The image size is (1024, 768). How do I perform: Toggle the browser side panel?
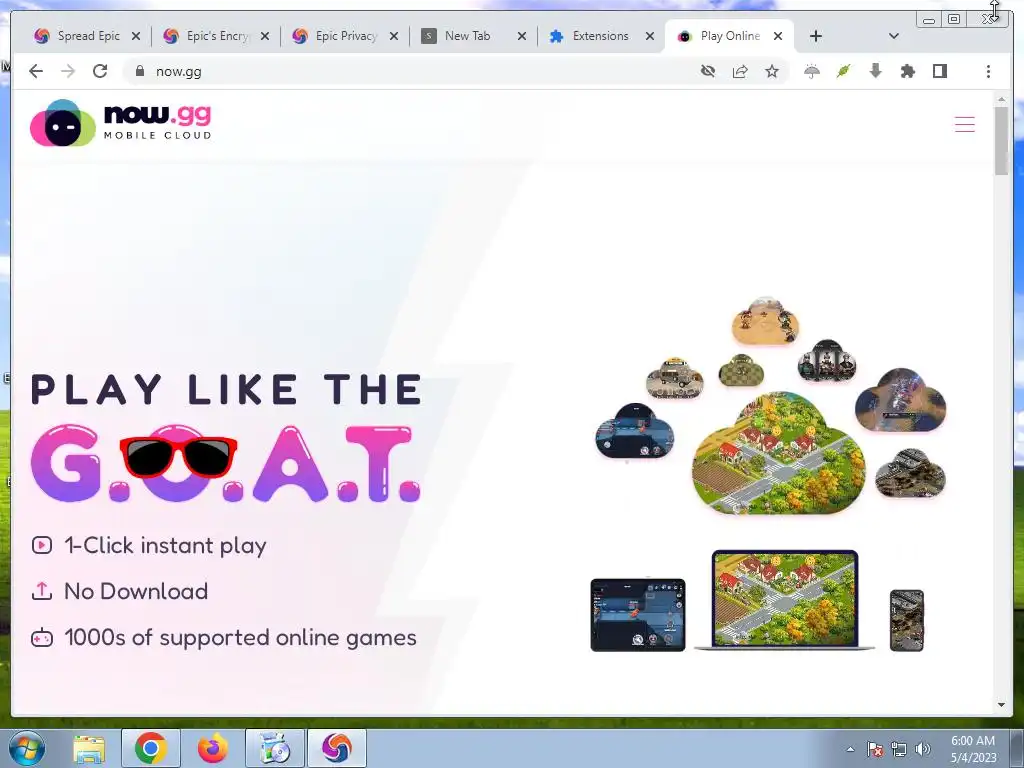940,71
